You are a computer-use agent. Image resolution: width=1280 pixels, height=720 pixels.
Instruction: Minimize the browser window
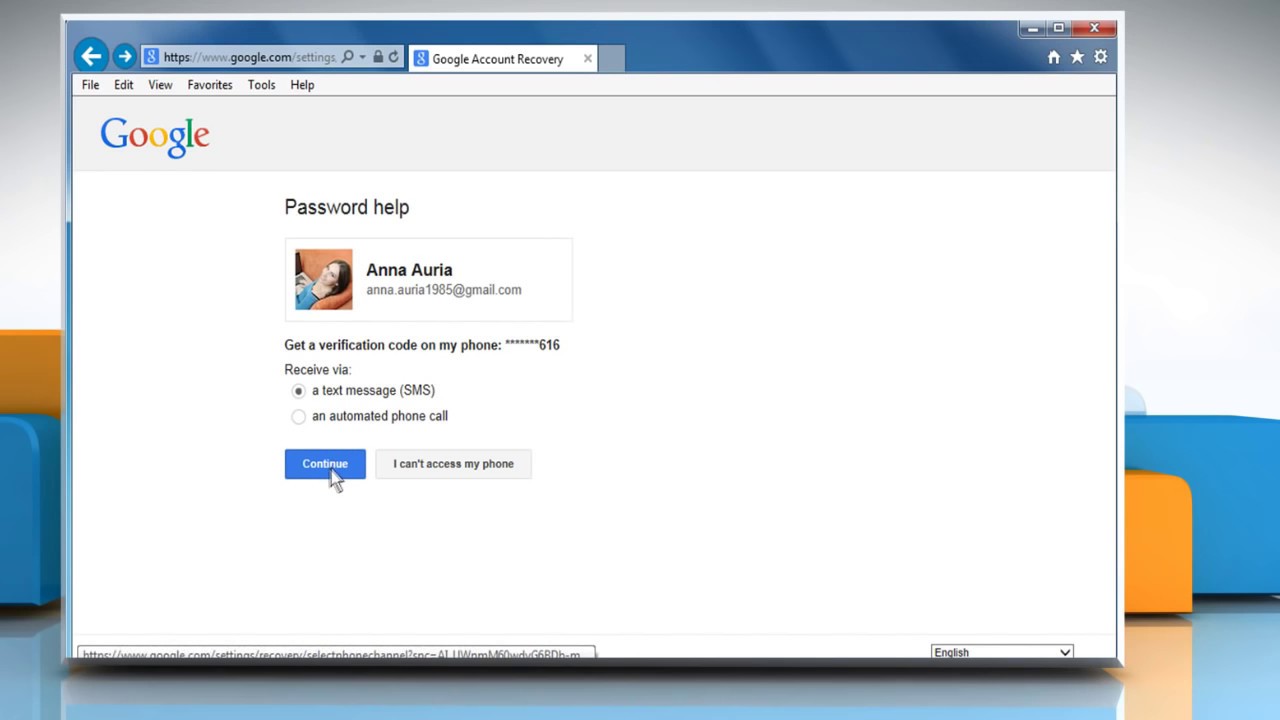pyautogui.click(x=1033, y=28)
